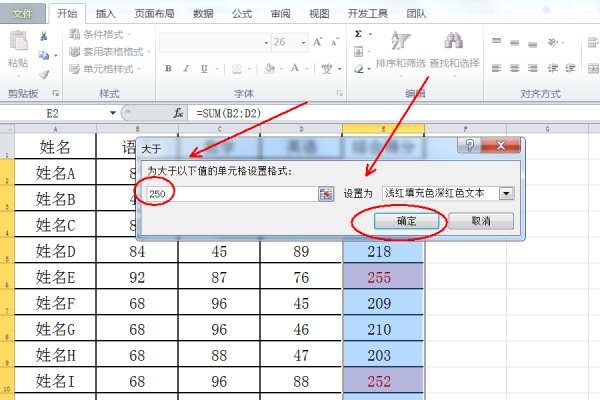
Task: Open Conditional Formatting (条件格式) dropdown
Action: coord(104,34)
